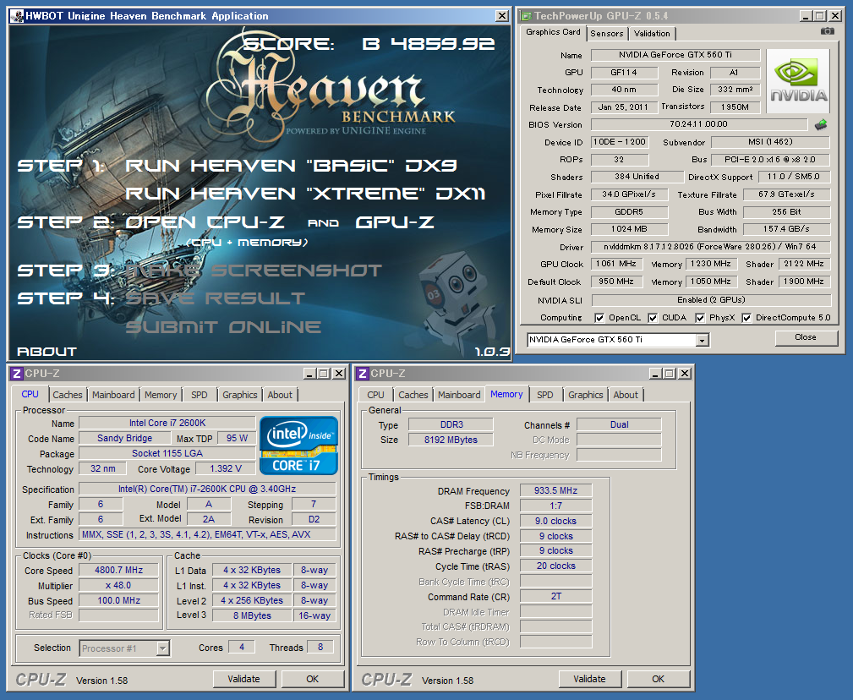Open SPD tab in right CPU-Z window

point(545,395)
